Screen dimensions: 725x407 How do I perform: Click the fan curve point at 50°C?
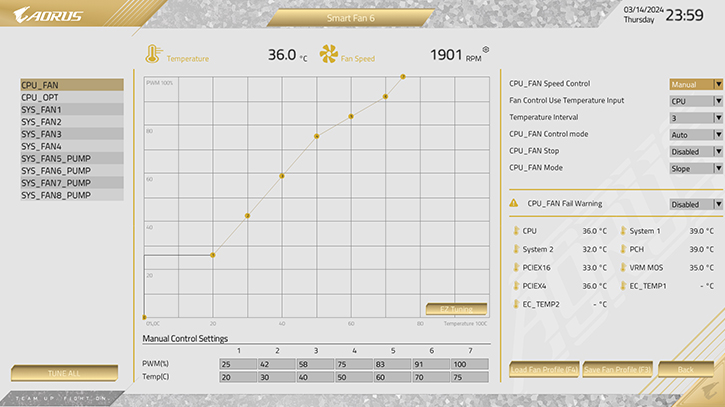pos(316,136)
